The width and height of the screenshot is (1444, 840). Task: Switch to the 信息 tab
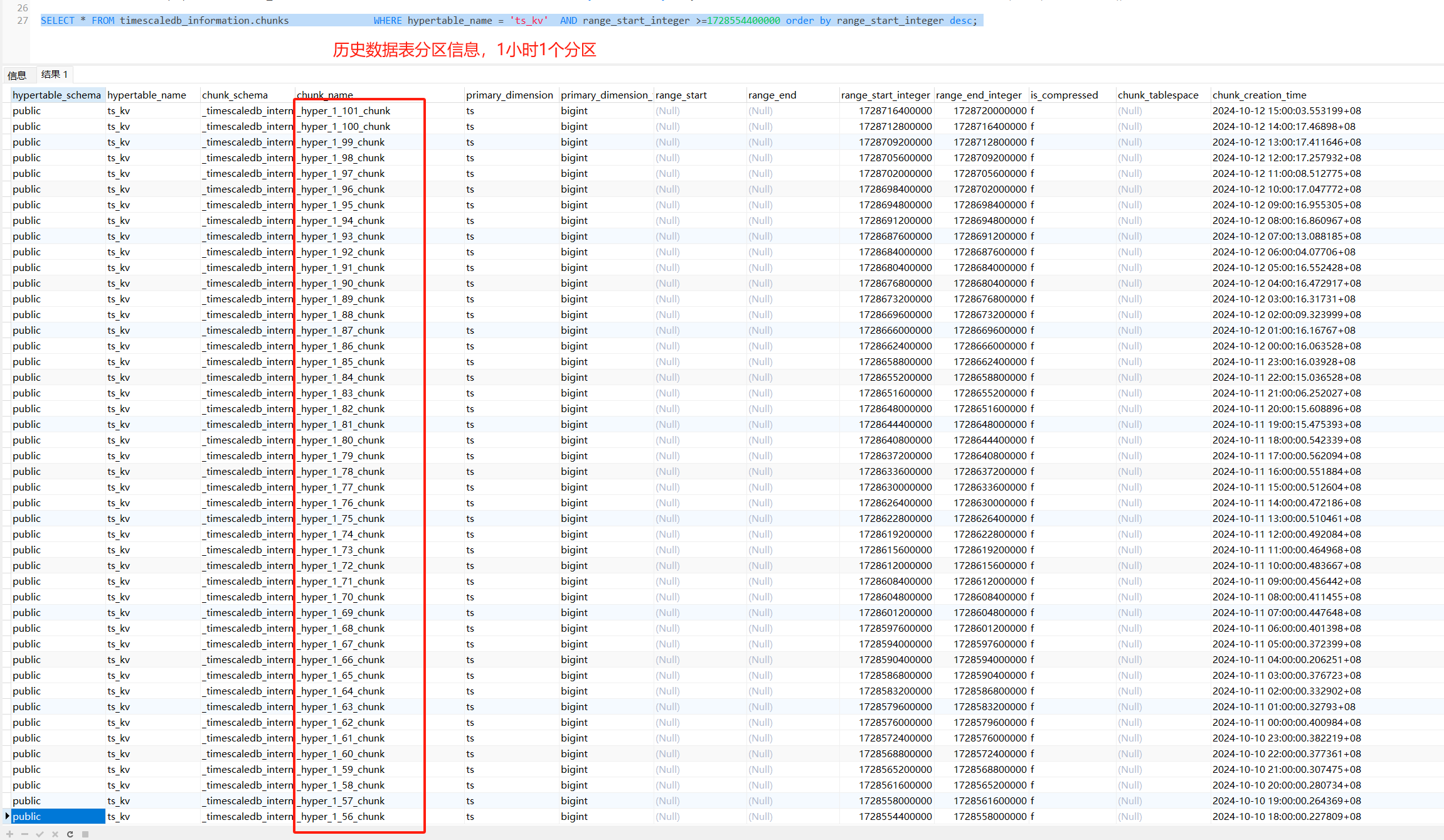pyautogui.click(x=17, y=75)
